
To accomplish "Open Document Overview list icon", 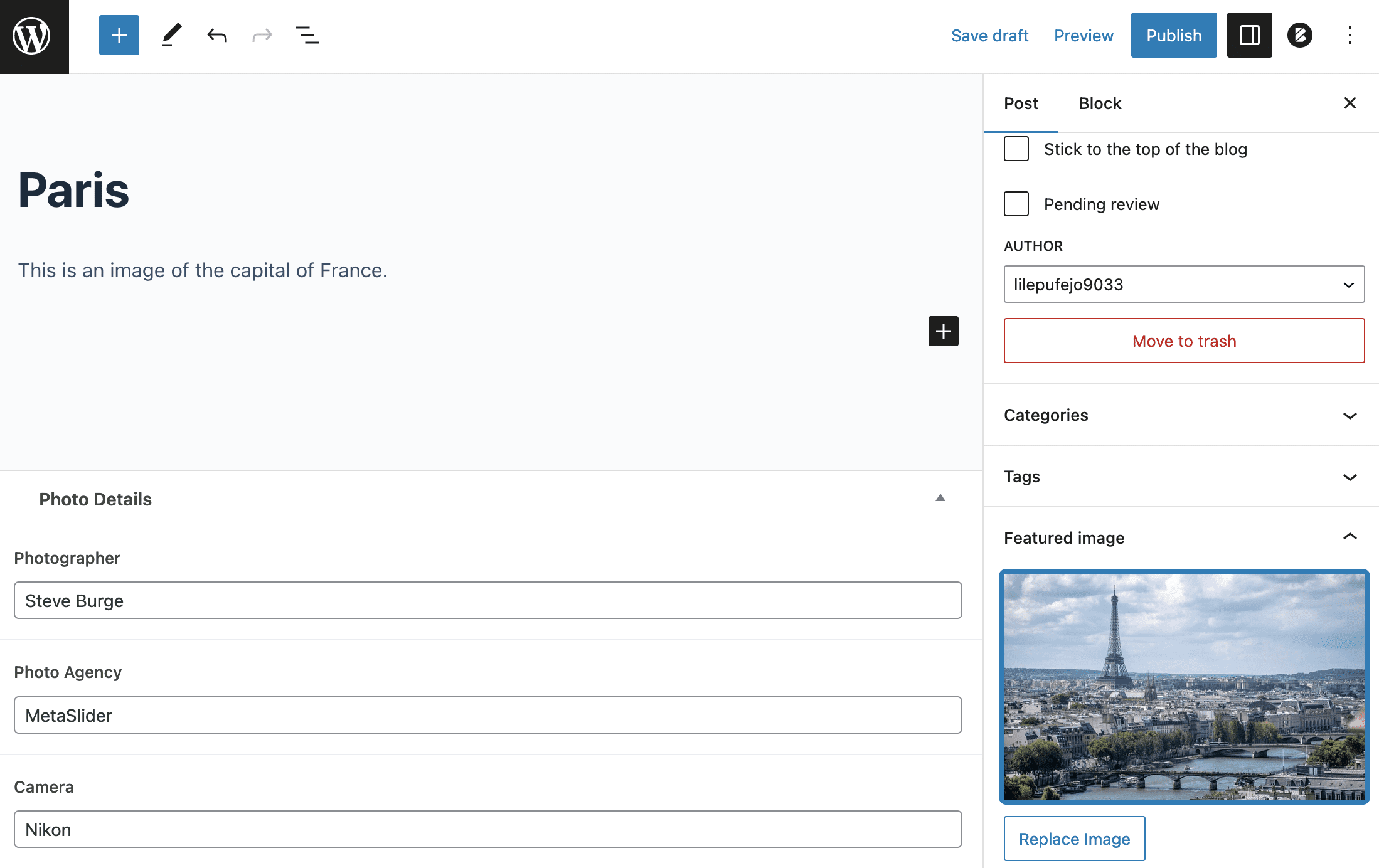I will (307, 35).
